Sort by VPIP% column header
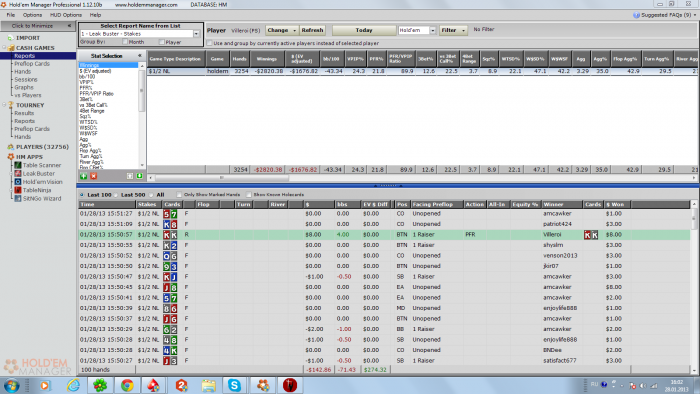This screenshot has height=394, width=700. click(x=355, y=59)
